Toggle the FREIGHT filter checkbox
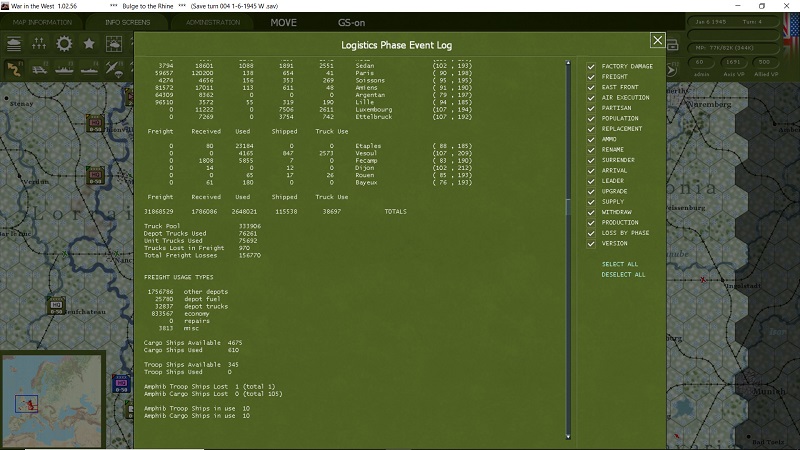 [591, 77]
